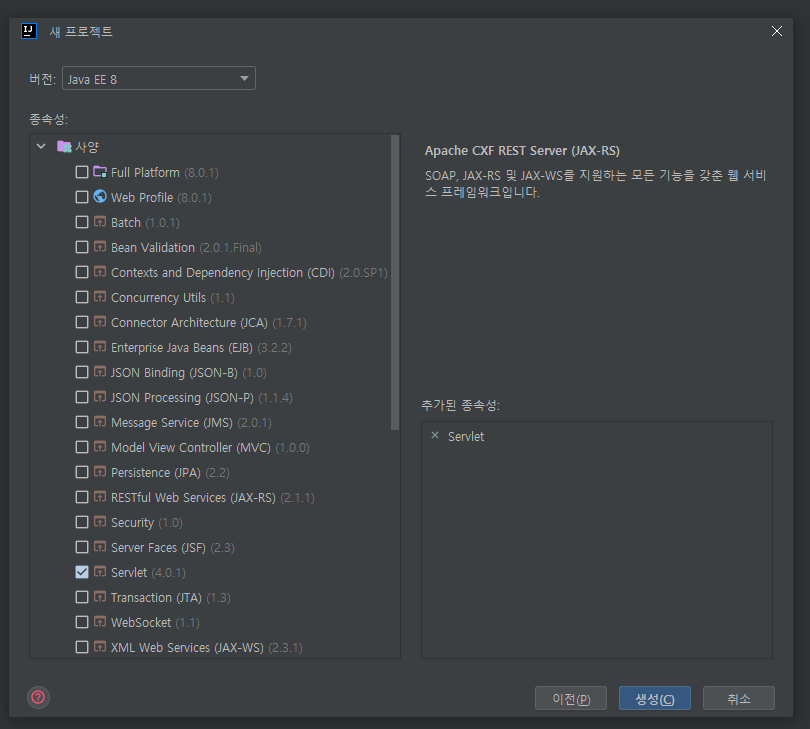This screenshot has width=810, height=729.
Task: Select the Concurrency Utils row text
Action: [x=173, y=298]
